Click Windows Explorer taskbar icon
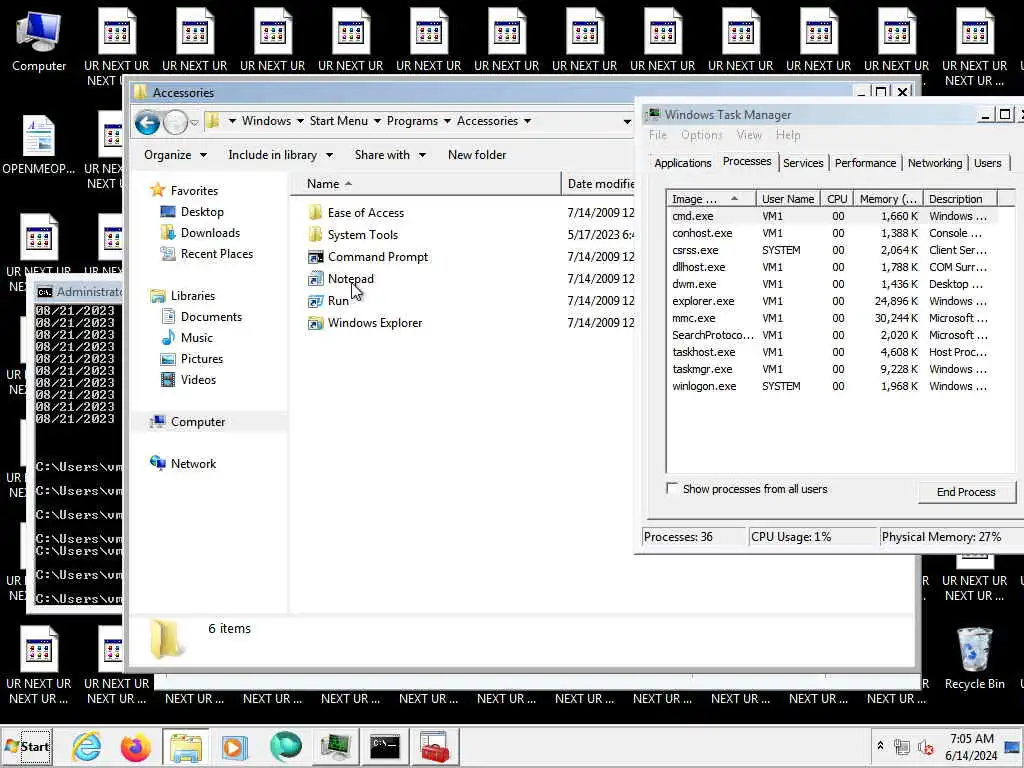The height and width of the screenshot is (768, 1024). coord(186,746)
